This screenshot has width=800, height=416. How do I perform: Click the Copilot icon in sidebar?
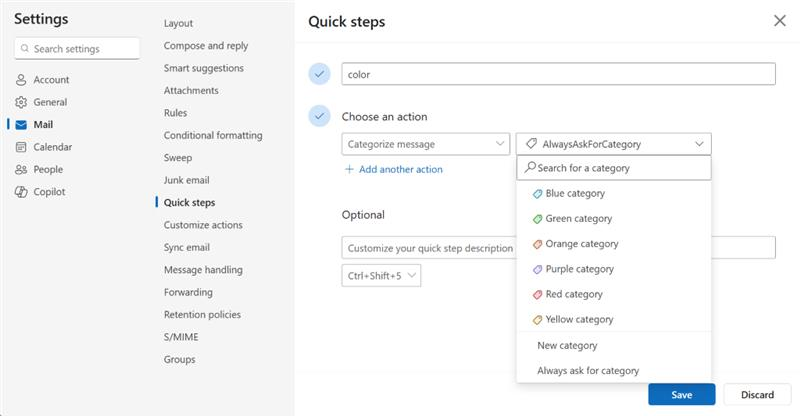[x=21, y=192]
